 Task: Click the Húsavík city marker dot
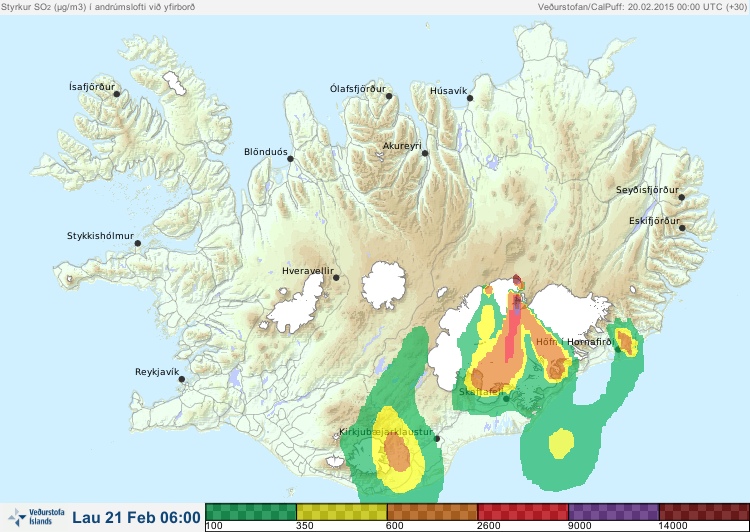click(x=470, y=98)
